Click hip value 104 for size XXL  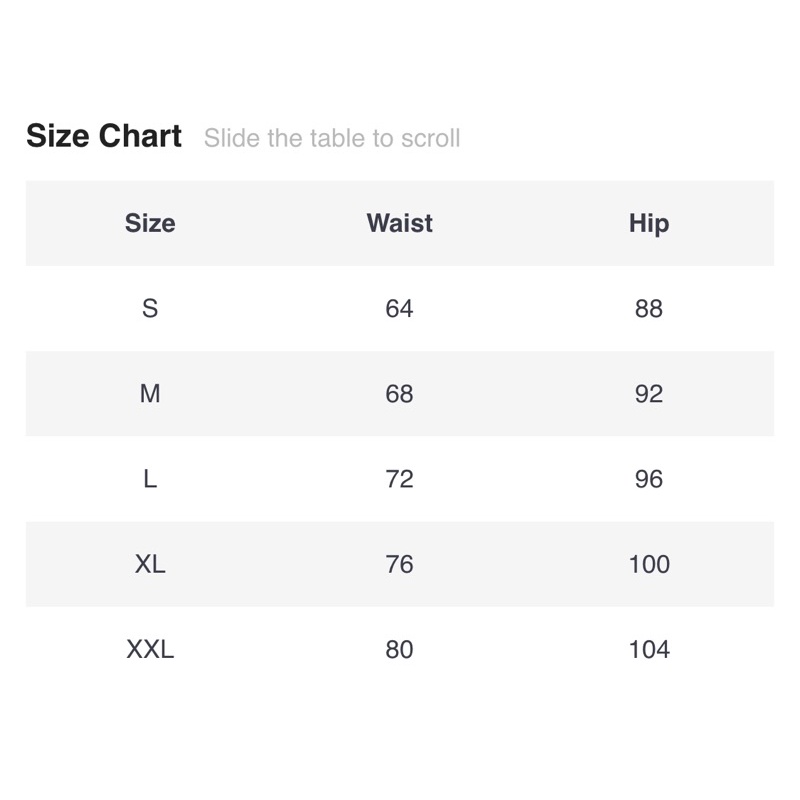click(649, 649)
